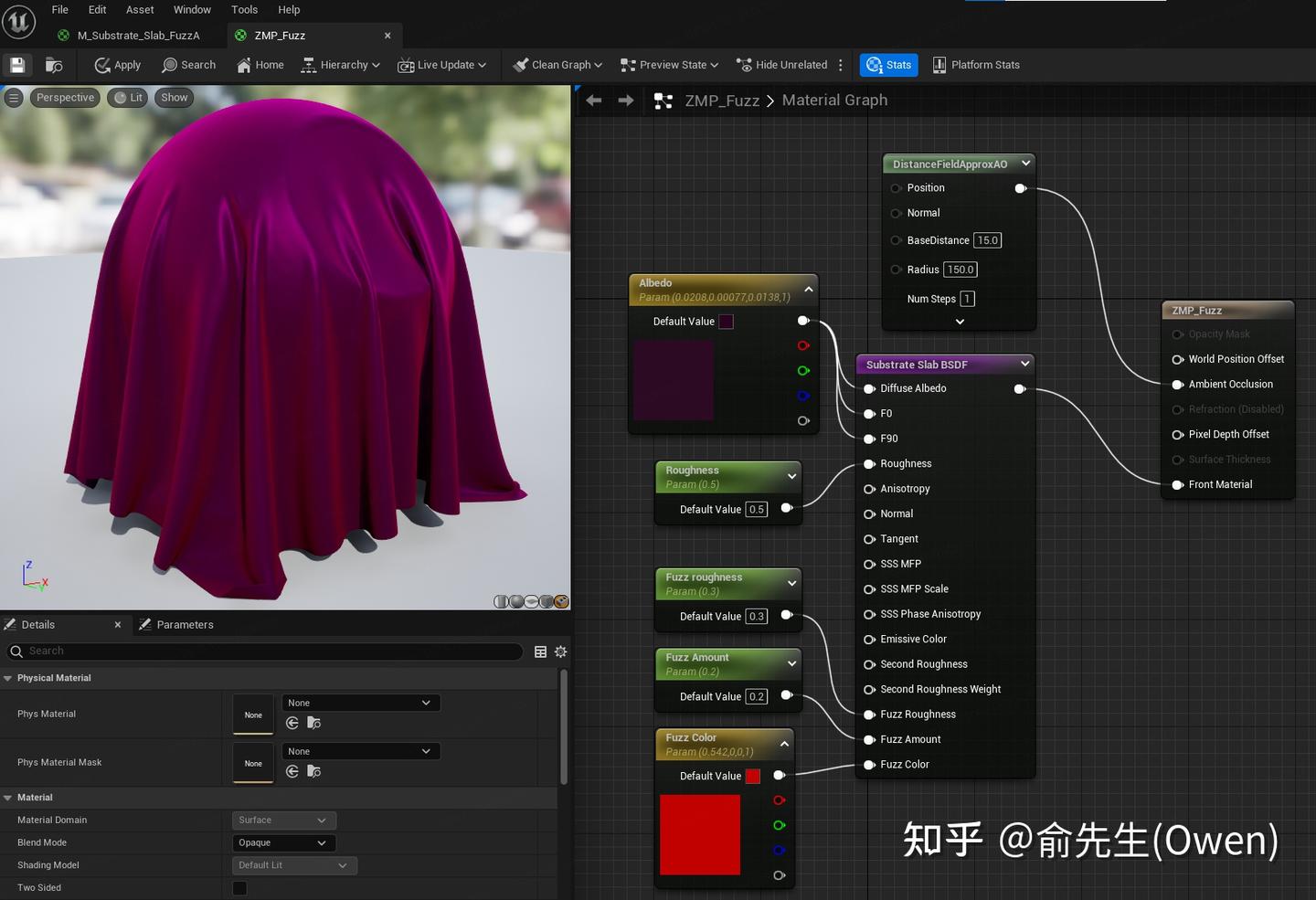Collapse the Physical Material section
Screen dimensions: 1316x900
coord(8,678)
